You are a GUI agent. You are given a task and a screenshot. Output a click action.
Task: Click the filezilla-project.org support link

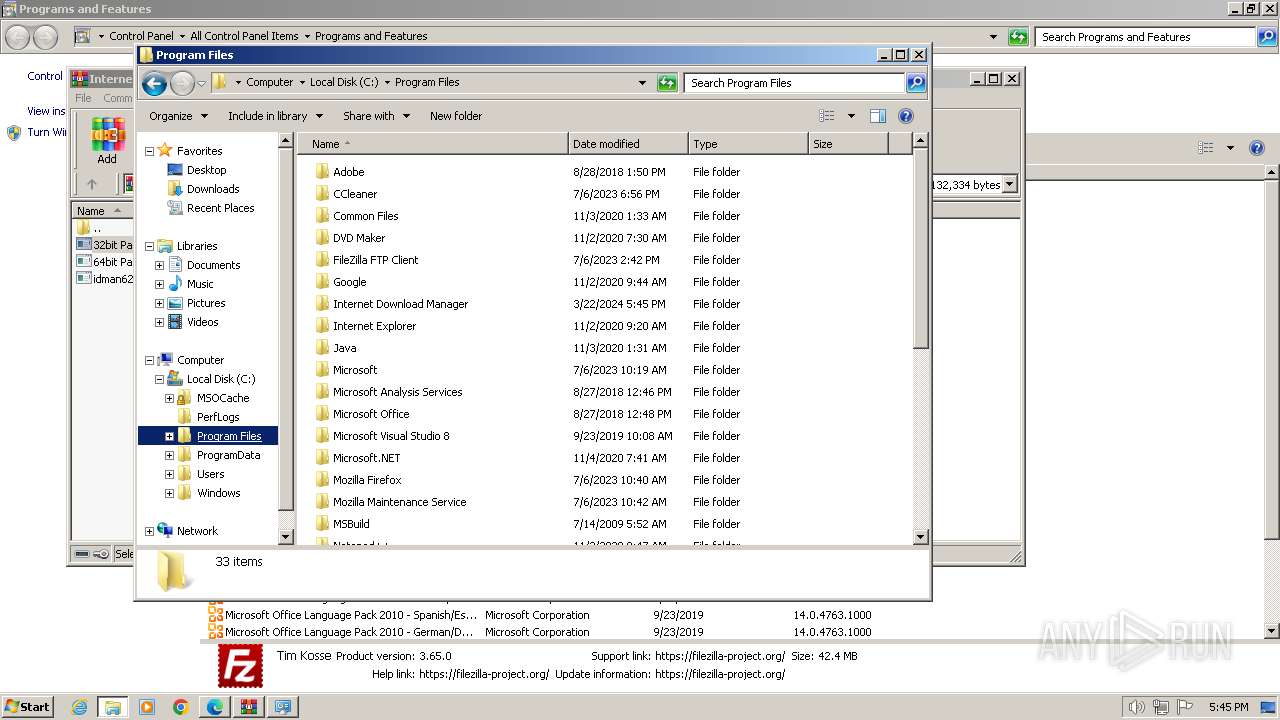tap(720, 656)
